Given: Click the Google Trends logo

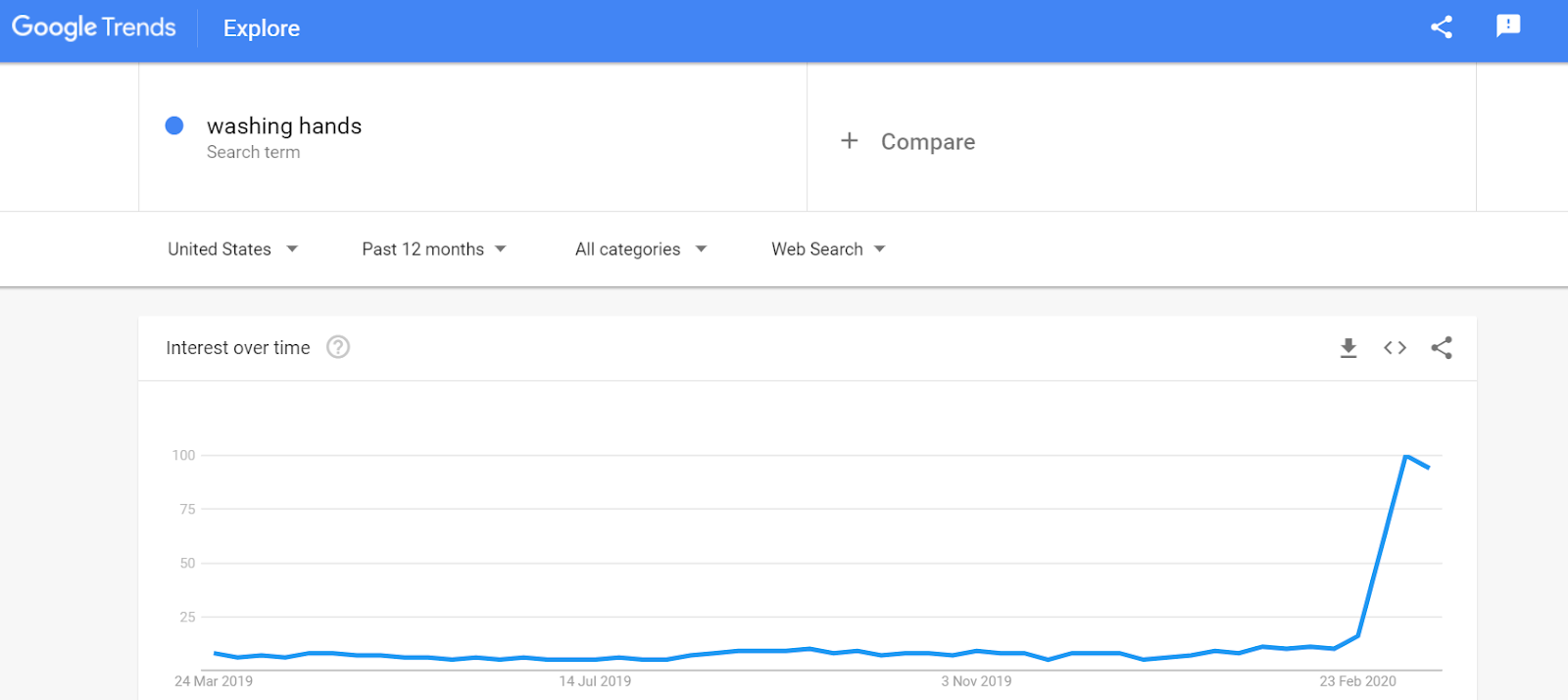Looking at the screenshot, I should click(94, 27).
